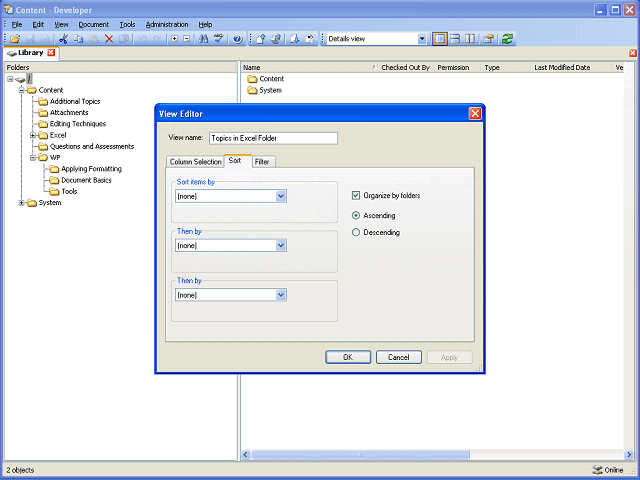Close the View Editor dialog
Viewport: 640px width, 480px height.
[x=475, y=113]
